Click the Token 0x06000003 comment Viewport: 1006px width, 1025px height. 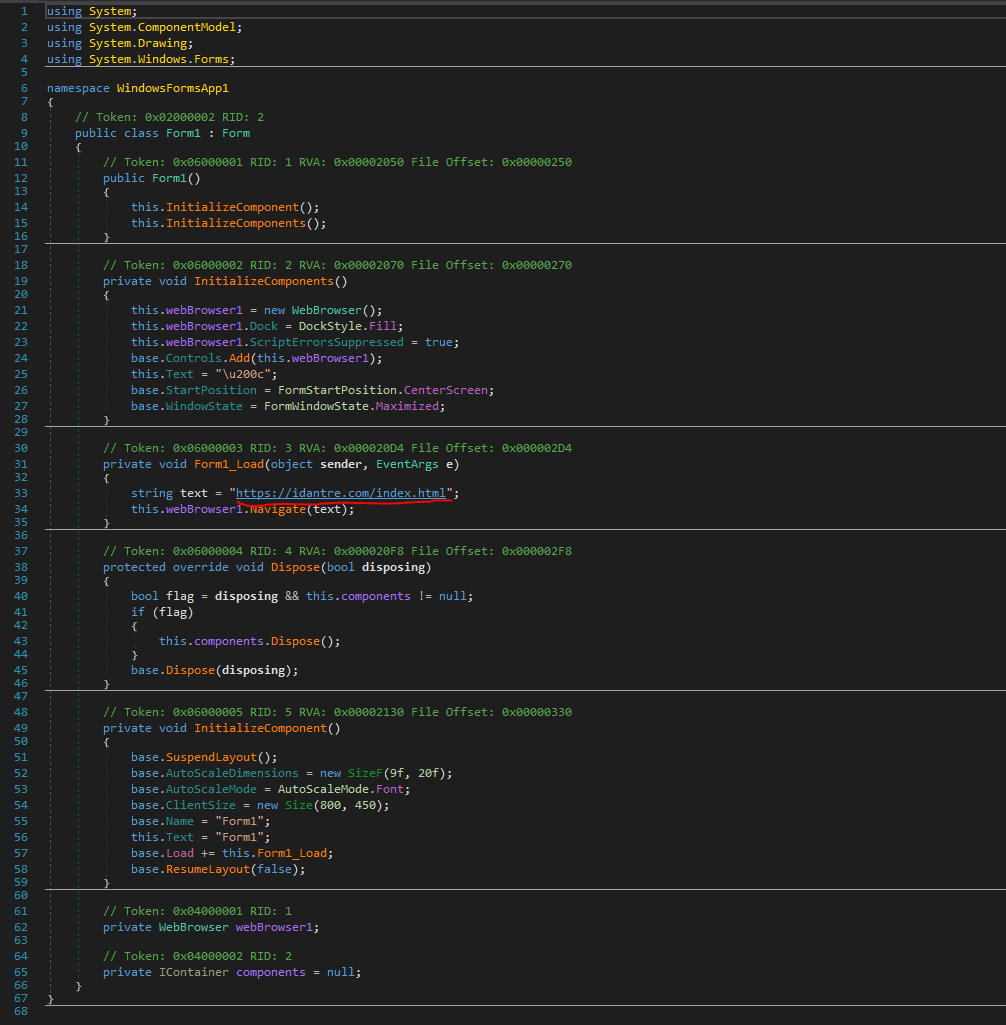(x=337, y=448)
